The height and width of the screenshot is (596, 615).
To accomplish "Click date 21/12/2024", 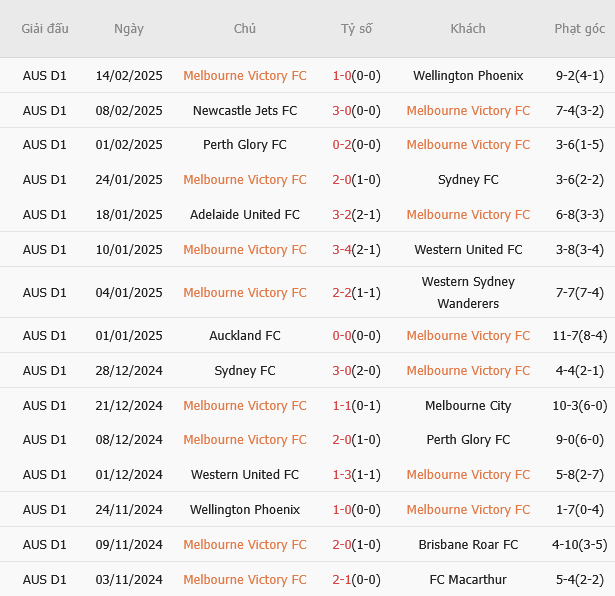I will [129, 405].
